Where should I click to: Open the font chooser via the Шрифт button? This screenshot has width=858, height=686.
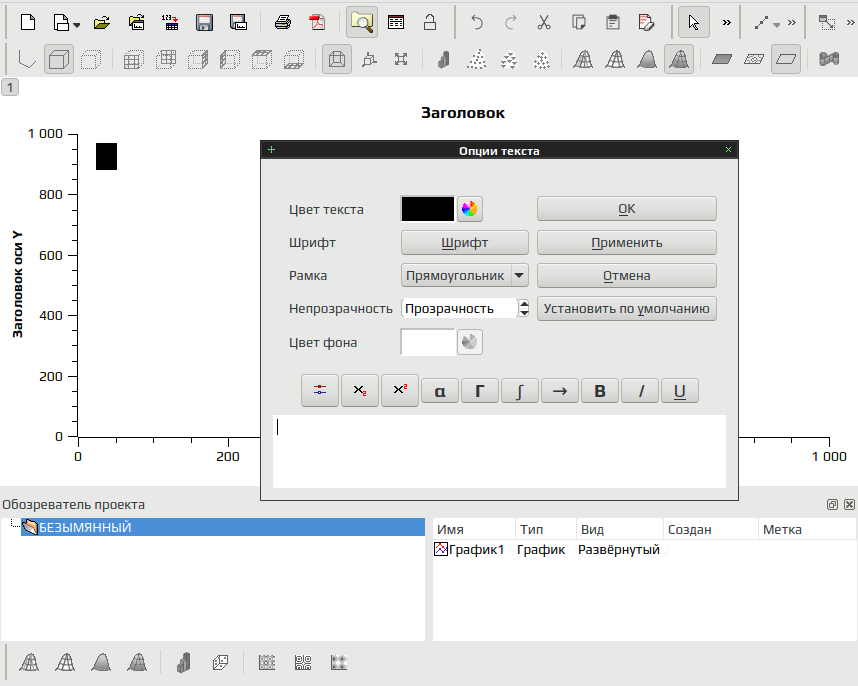point(465,243)
